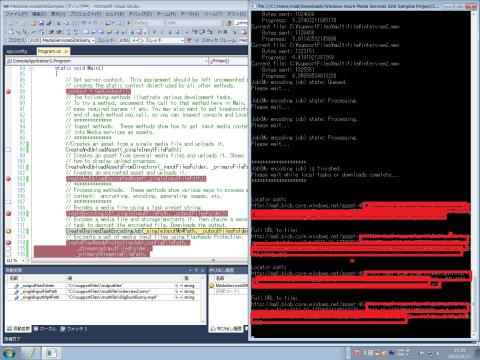This screenshot has width=480, height=360.
Task: Select the _singleInputMp4Path variable row
Action: (x=104, y=297)
